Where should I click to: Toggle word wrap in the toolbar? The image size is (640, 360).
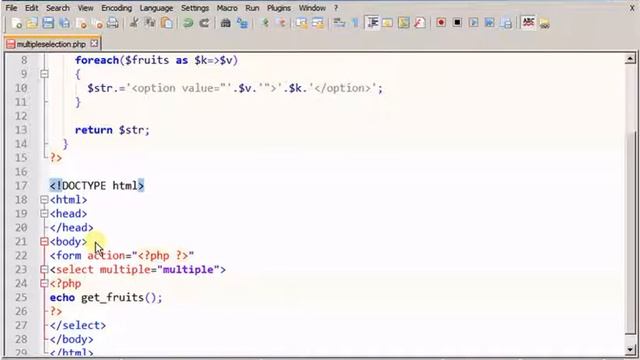[339, 23]
